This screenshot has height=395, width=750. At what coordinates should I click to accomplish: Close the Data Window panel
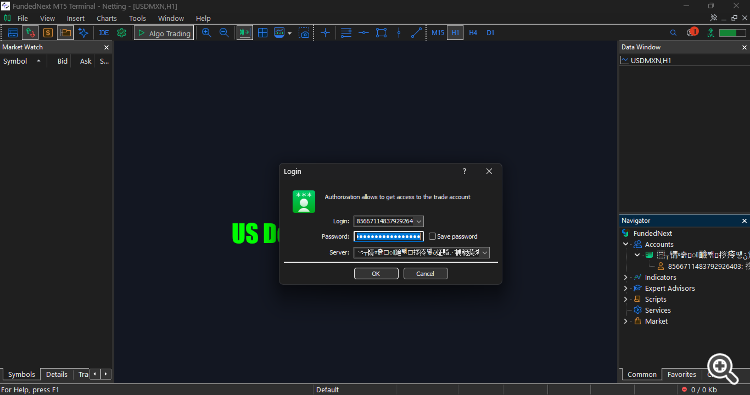[744, 47]
